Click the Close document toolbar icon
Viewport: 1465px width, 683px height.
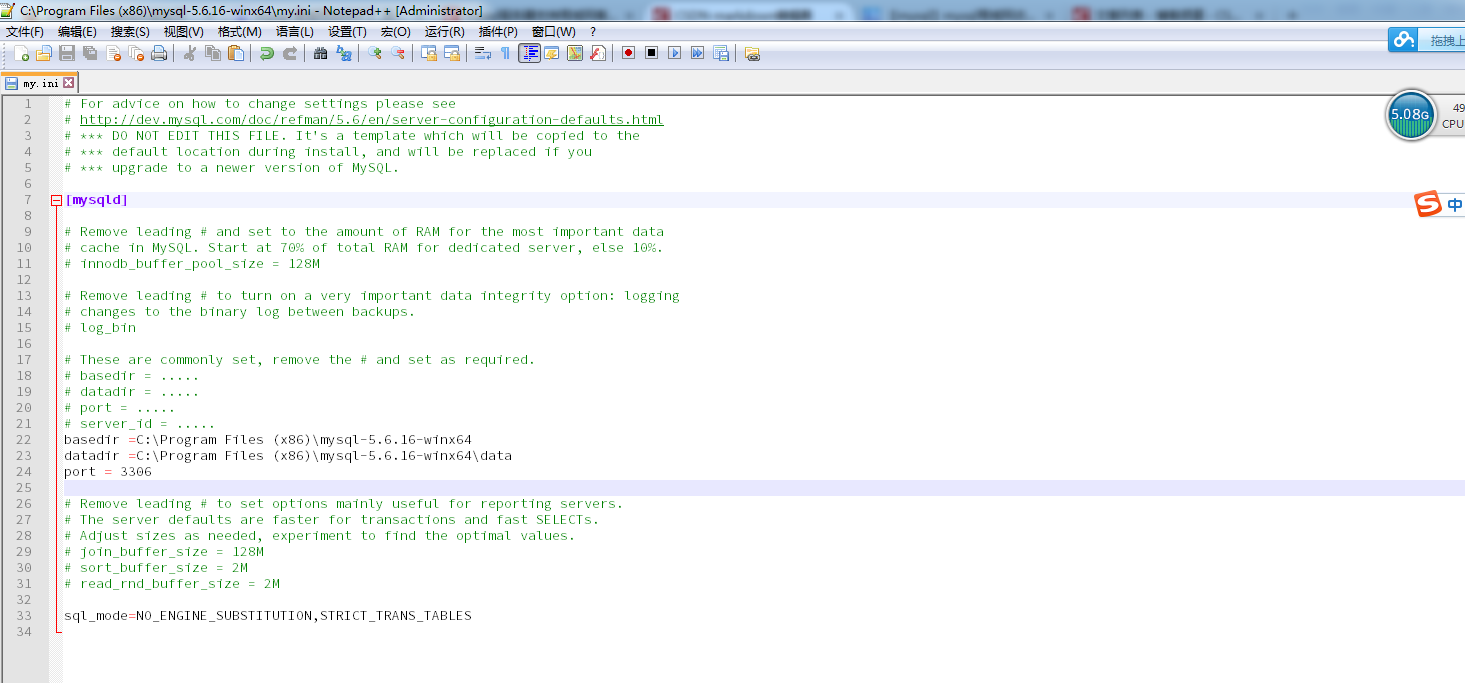tap(113, 53)
